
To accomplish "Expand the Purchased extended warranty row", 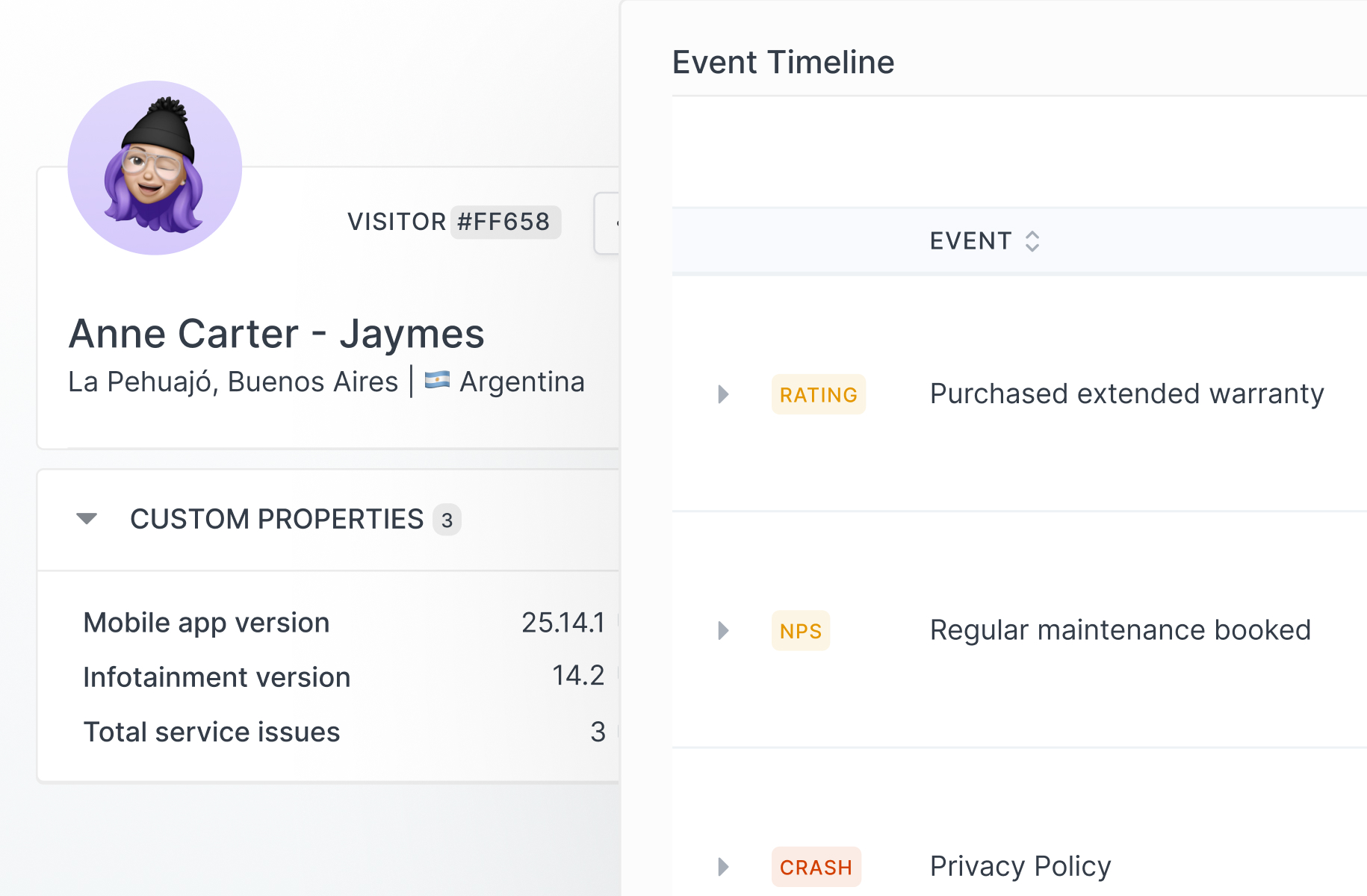I will tap(723, 394).
